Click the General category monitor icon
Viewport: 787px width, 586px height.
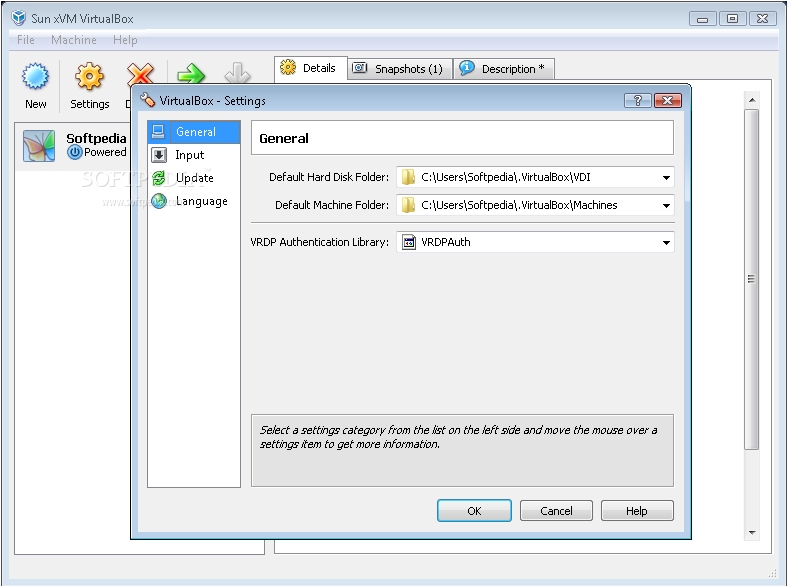pyautogui.click(x=158, y=131)
